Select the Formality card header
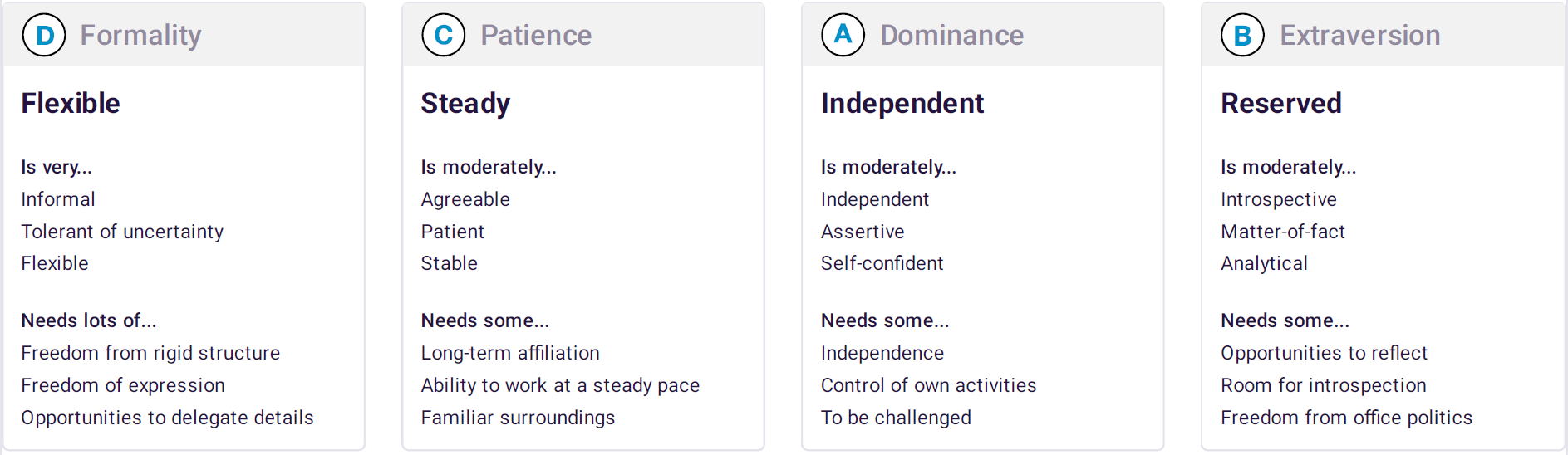 point(184,35)
